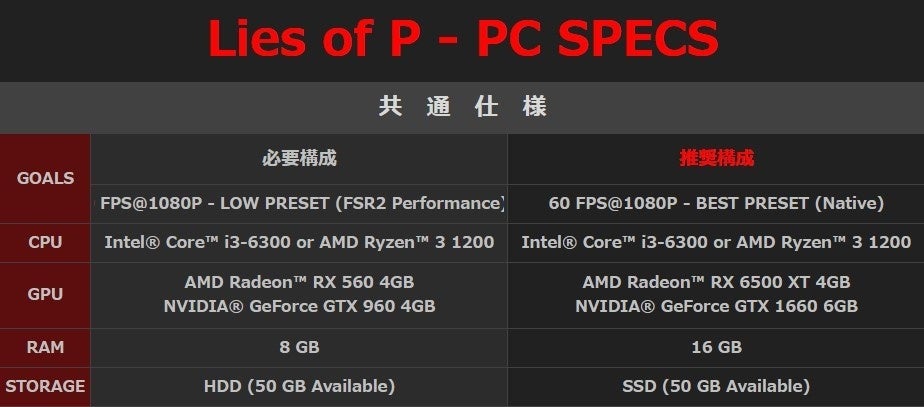Select the GPU row label
924x407 pixels.
(x=45, y=294)
